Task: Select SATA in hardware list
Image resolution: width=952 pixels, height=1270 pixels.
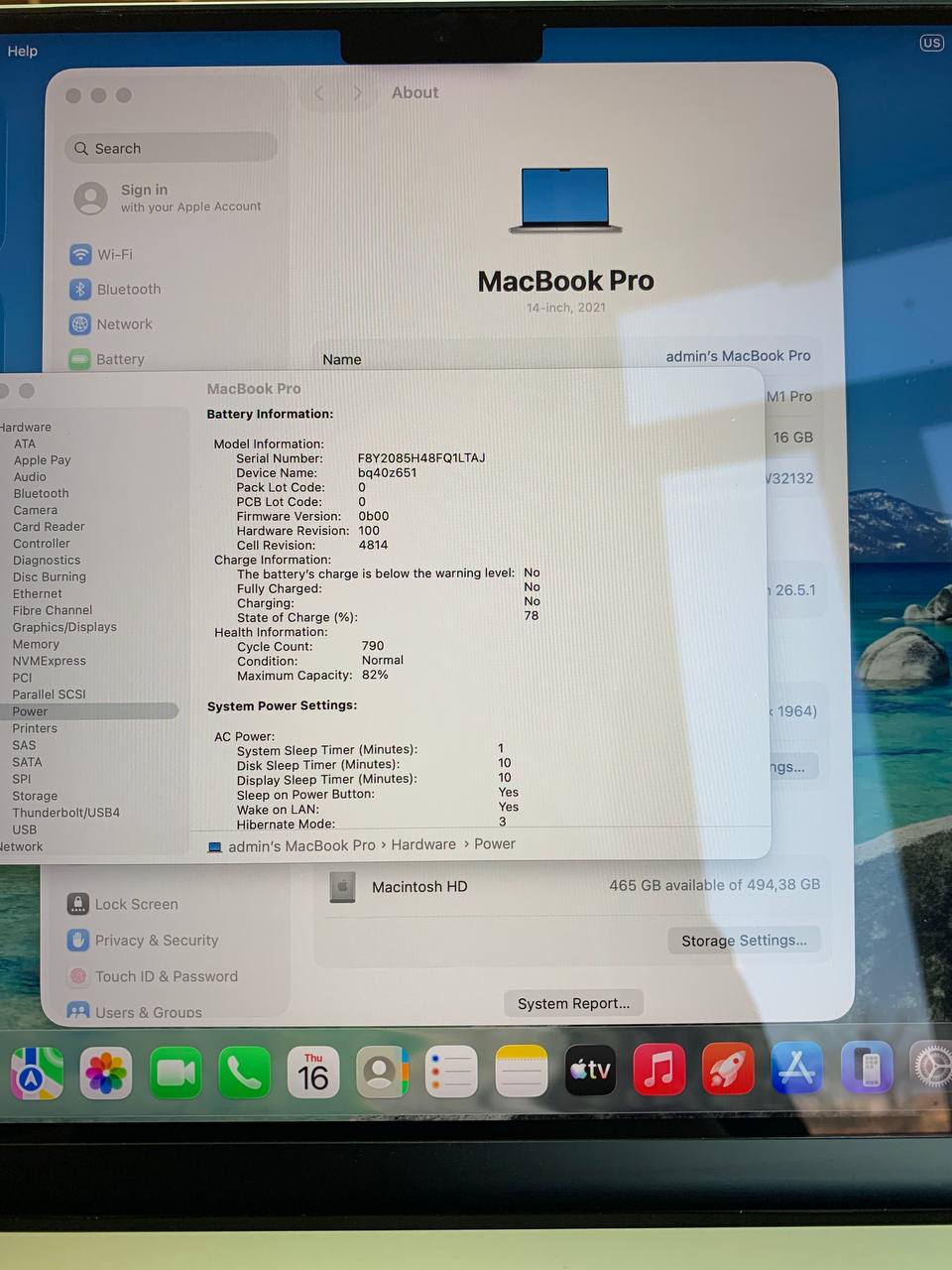Action: tap(27, 762)
